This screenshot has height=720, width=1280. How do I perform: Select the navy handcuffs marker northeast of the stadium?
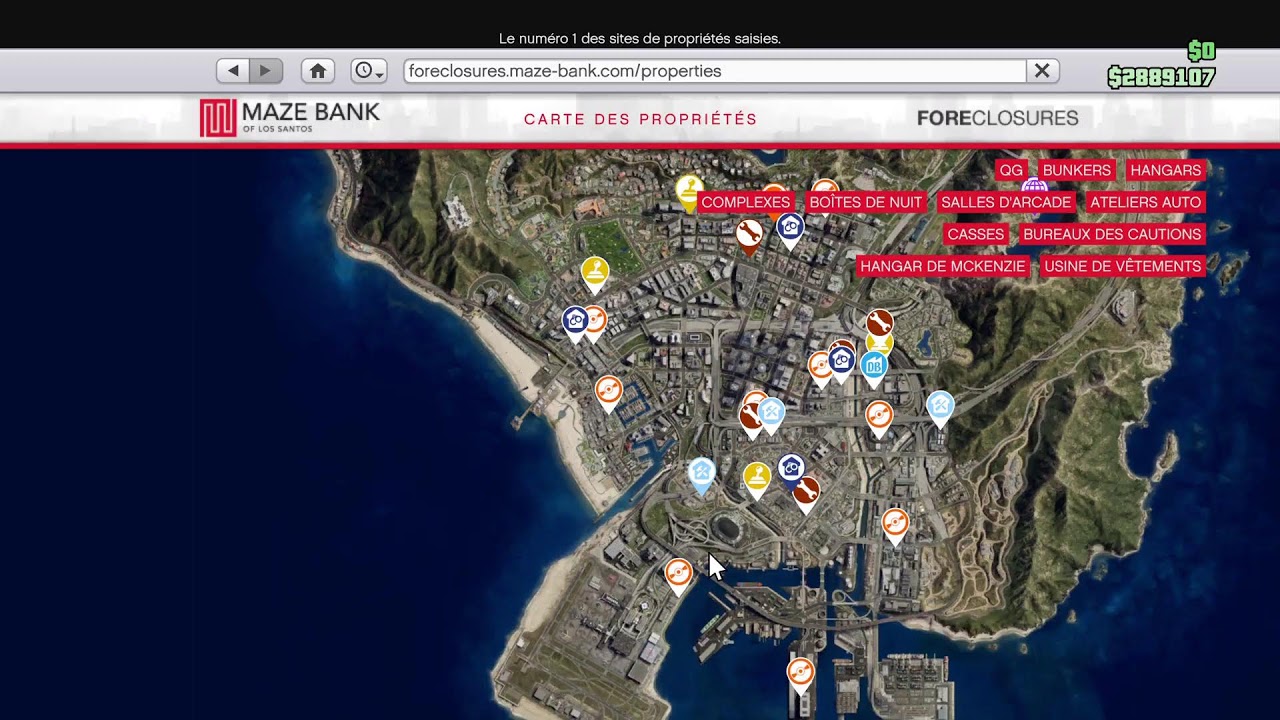791,470
